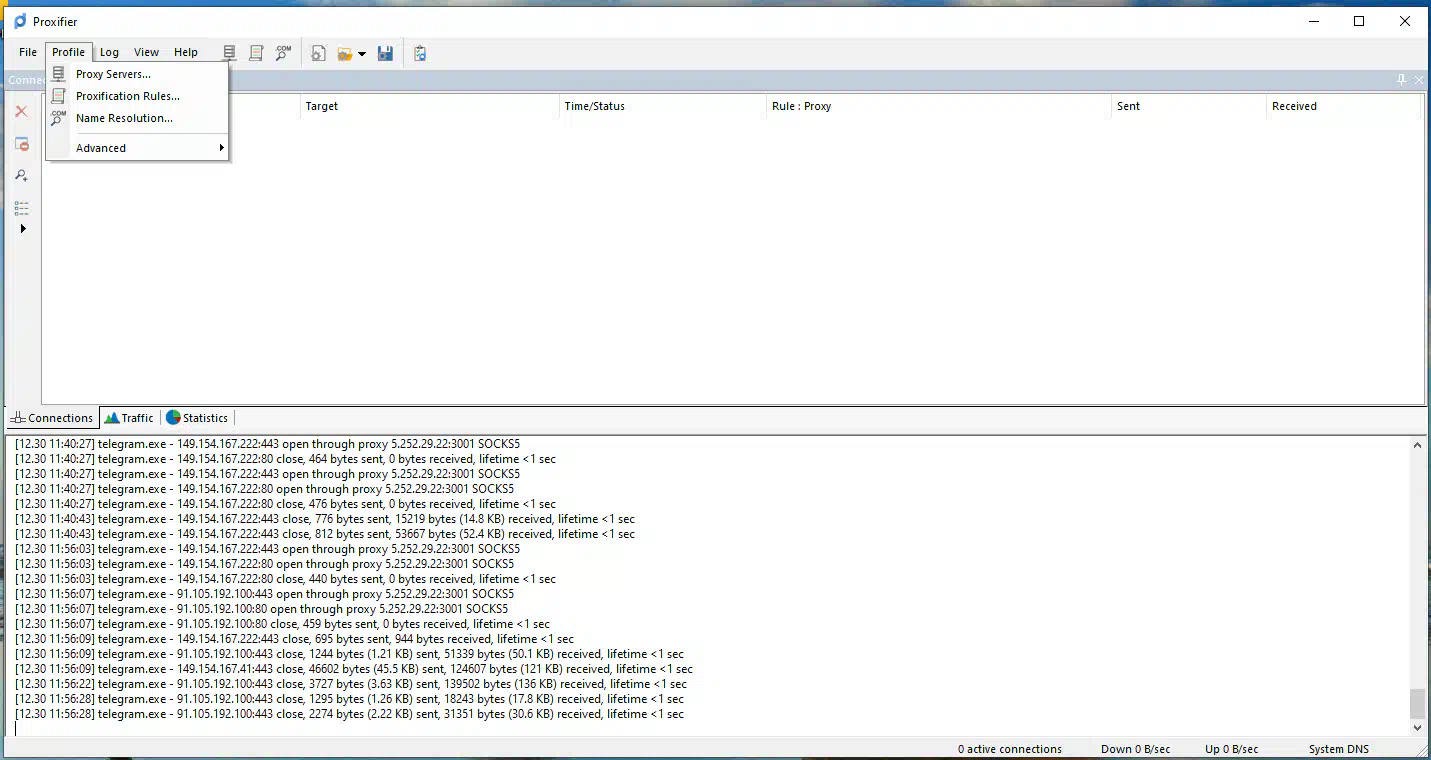This screenshot has height=760, width=1431.
Task: Click the Proxification Rules toolbar icon
Action: (x=256, y=53)
